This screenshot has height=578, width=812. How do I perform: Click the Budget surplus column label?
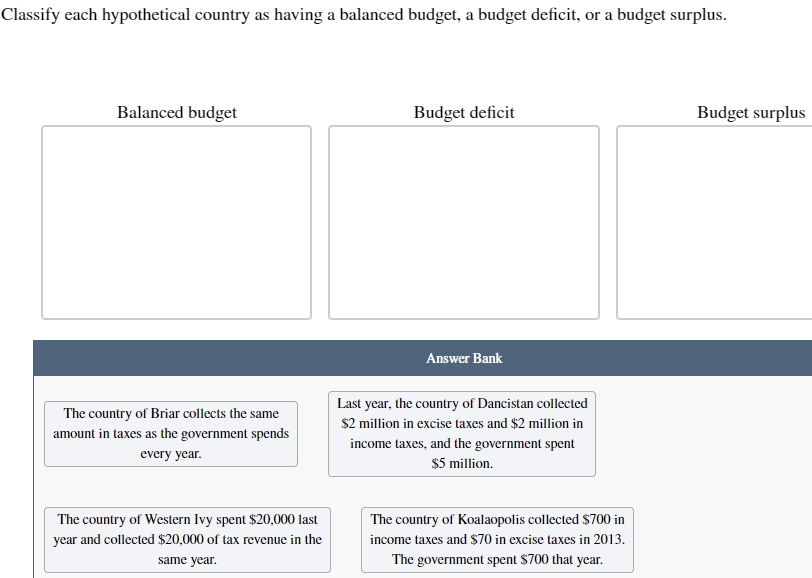(x=750, y=112)
